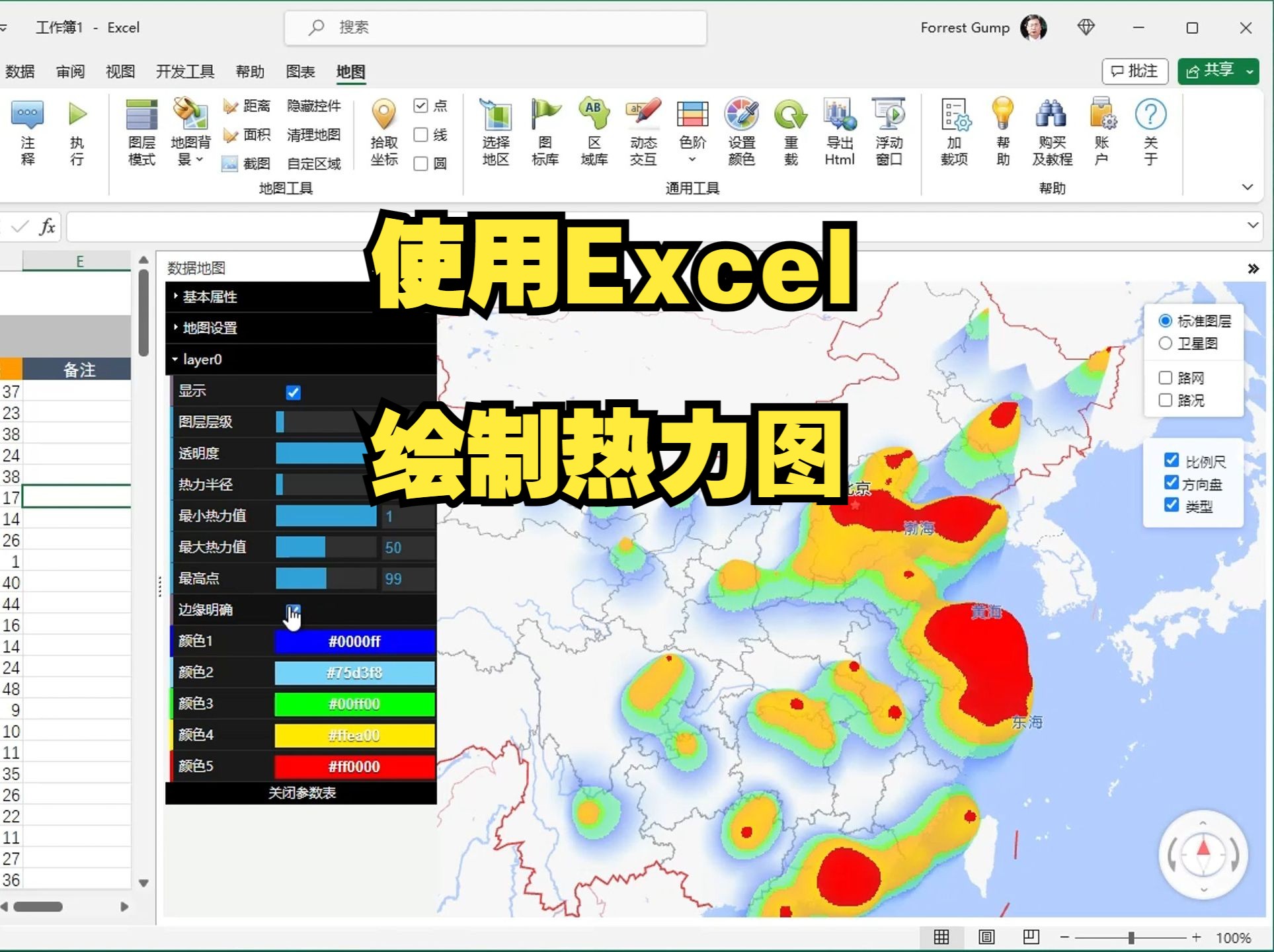Click 拾取坐标 pick coordinates icon
This screenshot has width=1274, height=952.
384,114
